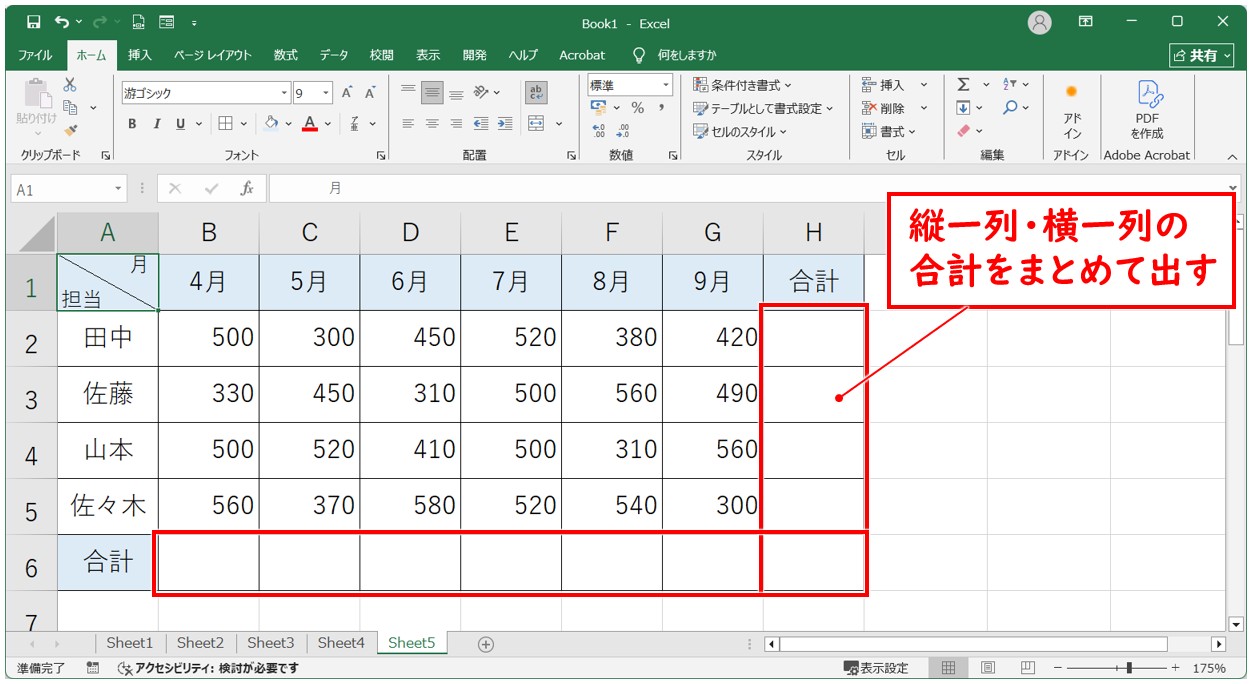
Task: Click the AutoSum sigma icon
Action: pyautogui.click(x=963, y=85)
